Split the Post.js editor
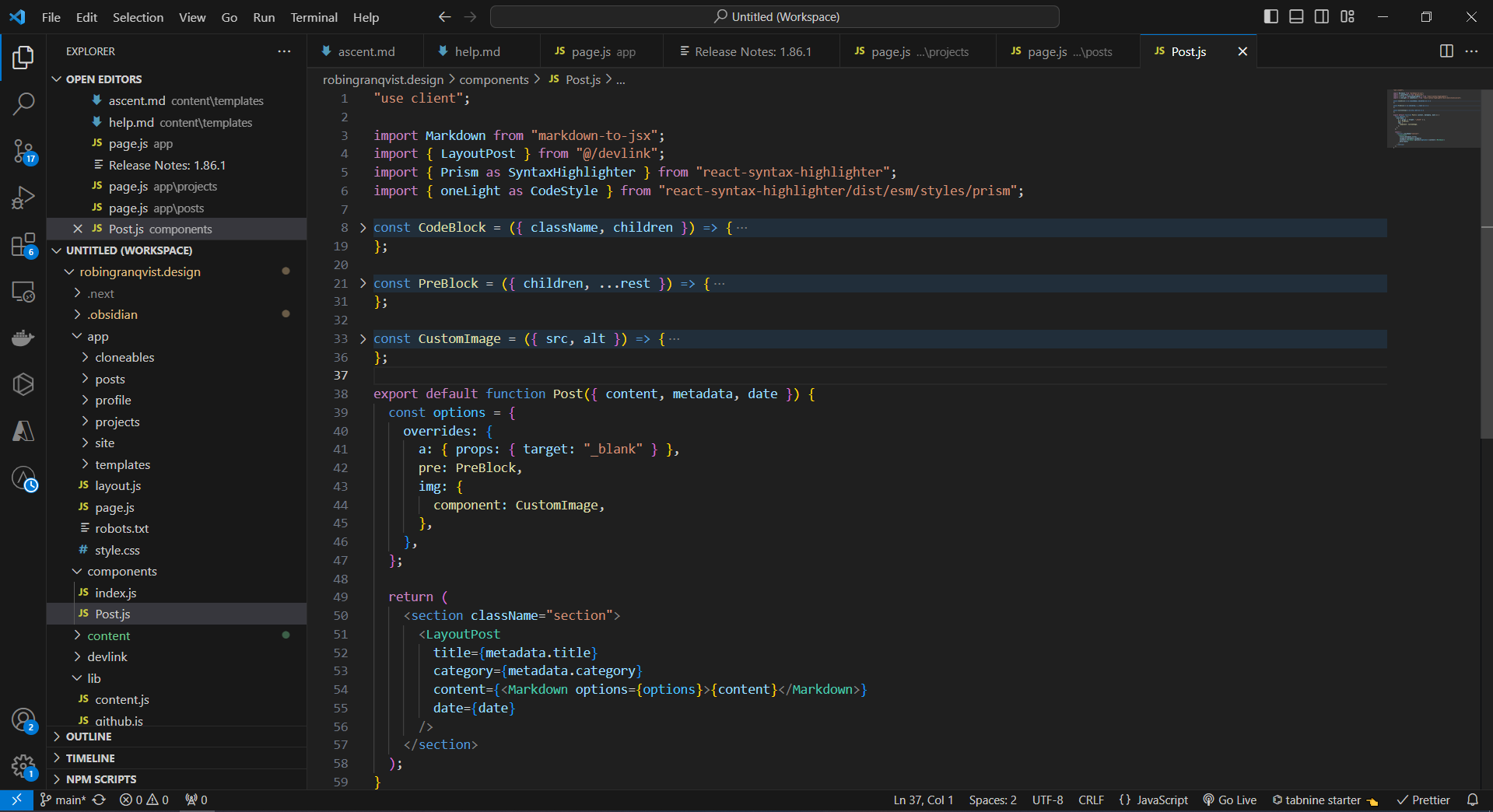1493x812 pixels. point(1446,51)
